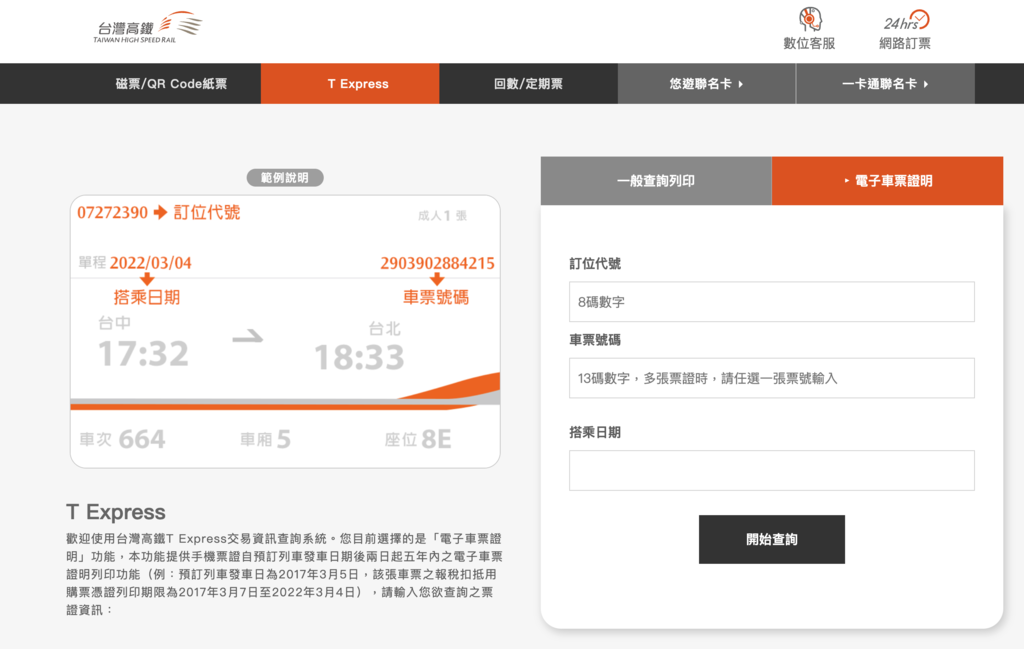Expand the 一卡通聯名卡 menu

pyautogui.click(x=886, y=84)
